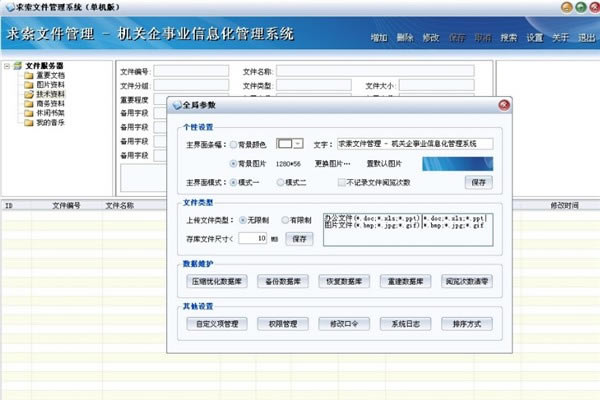Viewport: 600px width, 400px height.
Task: Click 搜索 in the top menu
Action: 509,38
